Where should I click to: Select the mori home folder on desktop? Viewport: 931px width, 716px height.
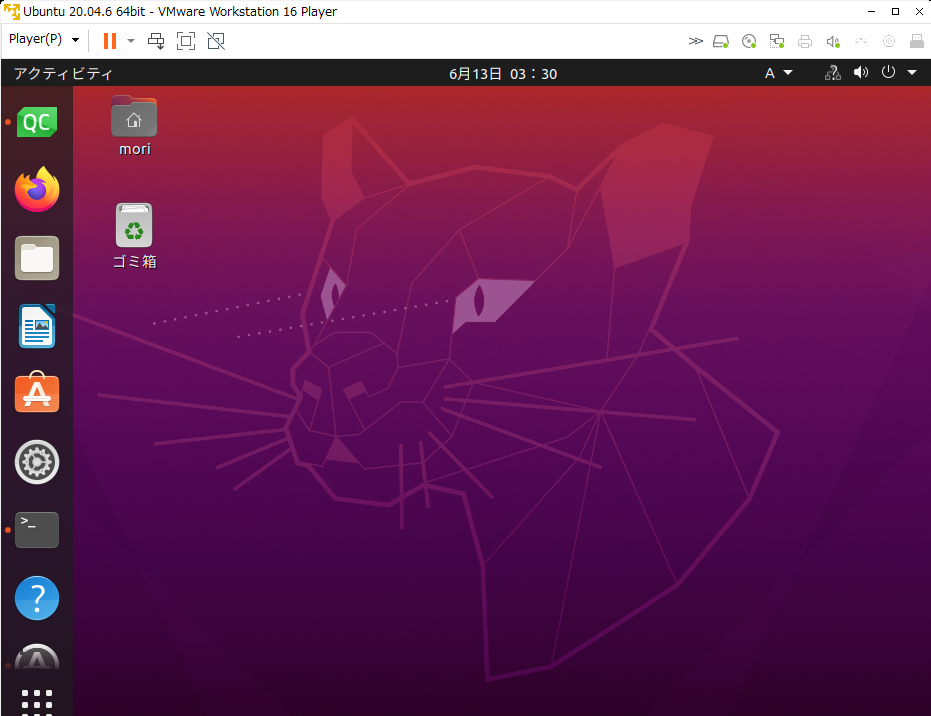click(x=134, y=126)
